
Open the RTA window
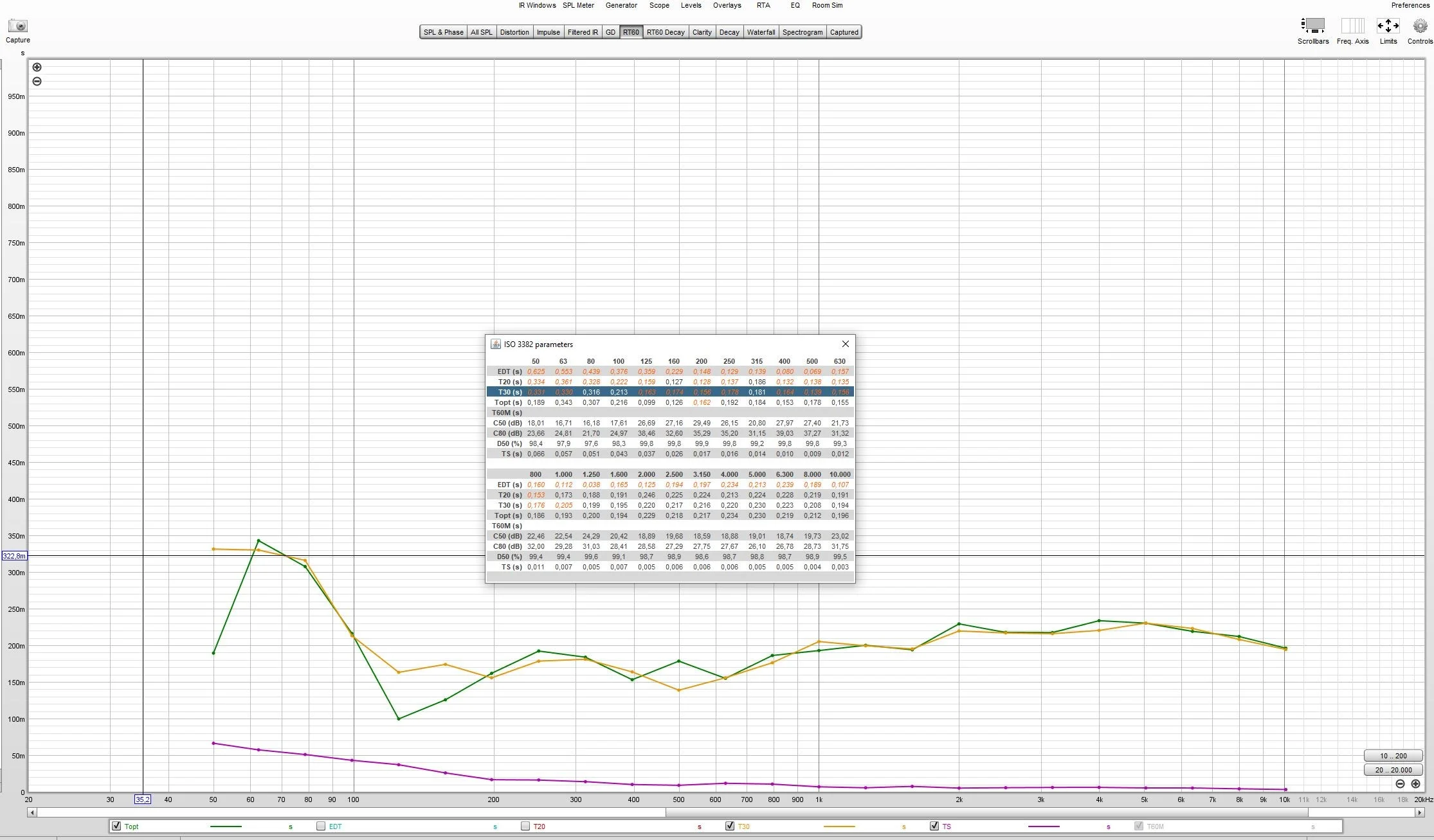[x=763, y=5]
